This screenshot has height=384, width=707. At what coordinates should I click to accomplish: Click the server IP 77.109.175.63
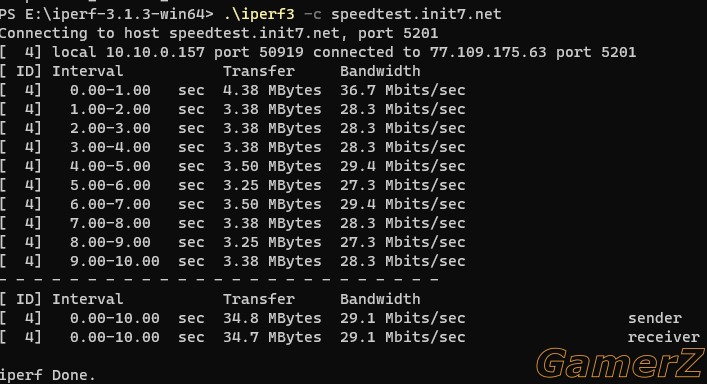(x=488, y=52)
